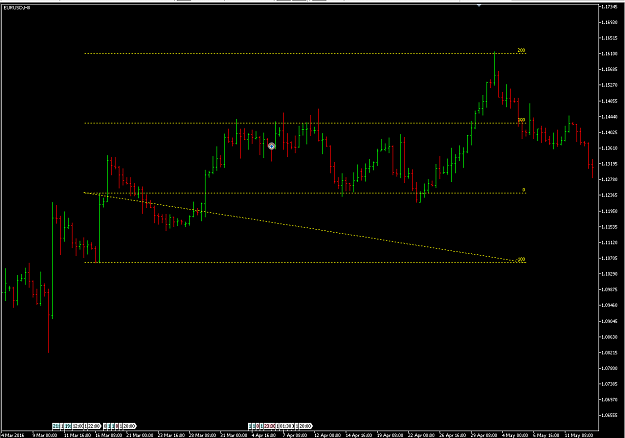Click the news event marker icon on the chart

tap(271, 146)
